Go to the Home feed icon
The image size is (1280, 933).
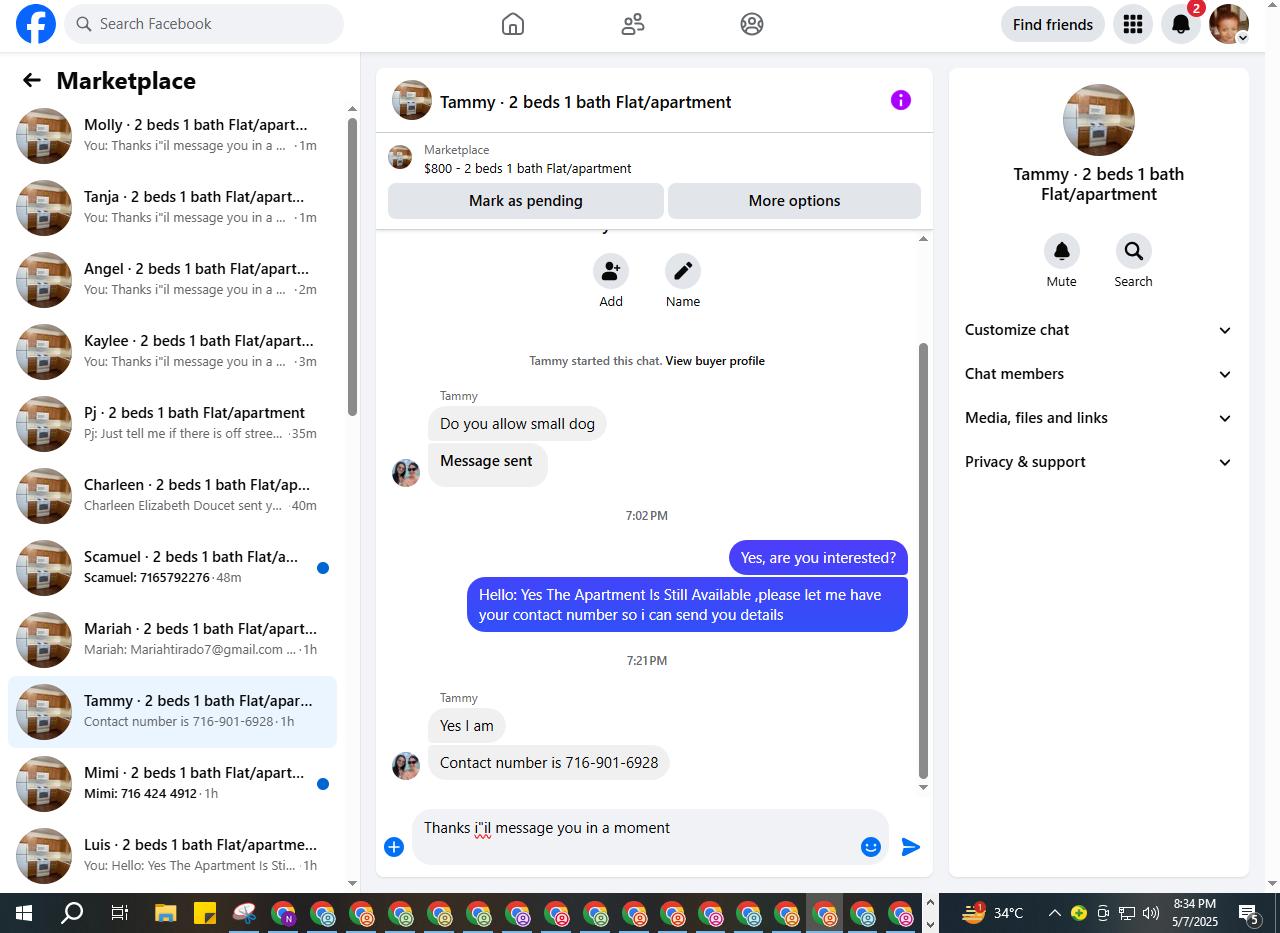(513, 24)
